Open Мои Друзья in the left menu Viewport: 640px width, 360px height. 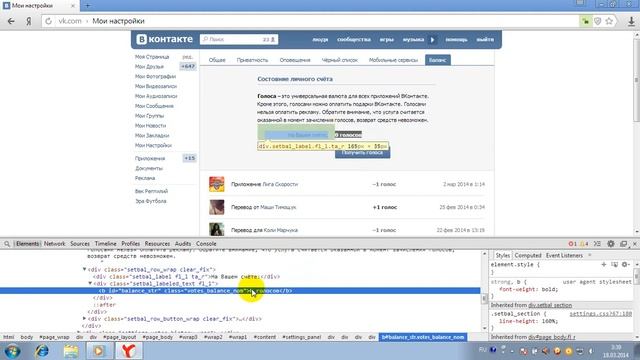coord(149,67)
